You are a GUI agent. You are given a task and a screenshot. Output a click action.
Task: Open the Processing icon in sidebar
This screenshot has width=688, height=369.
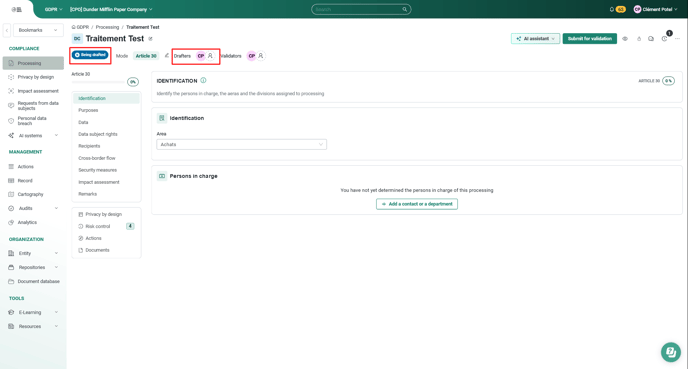(11, 63)
